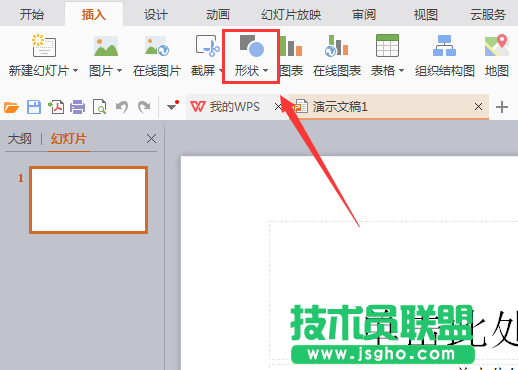Viewport: 518px width, 370px height.
Task: Expand the 新建幻灯片 dropdown arrow
Action: click(75, 71)
